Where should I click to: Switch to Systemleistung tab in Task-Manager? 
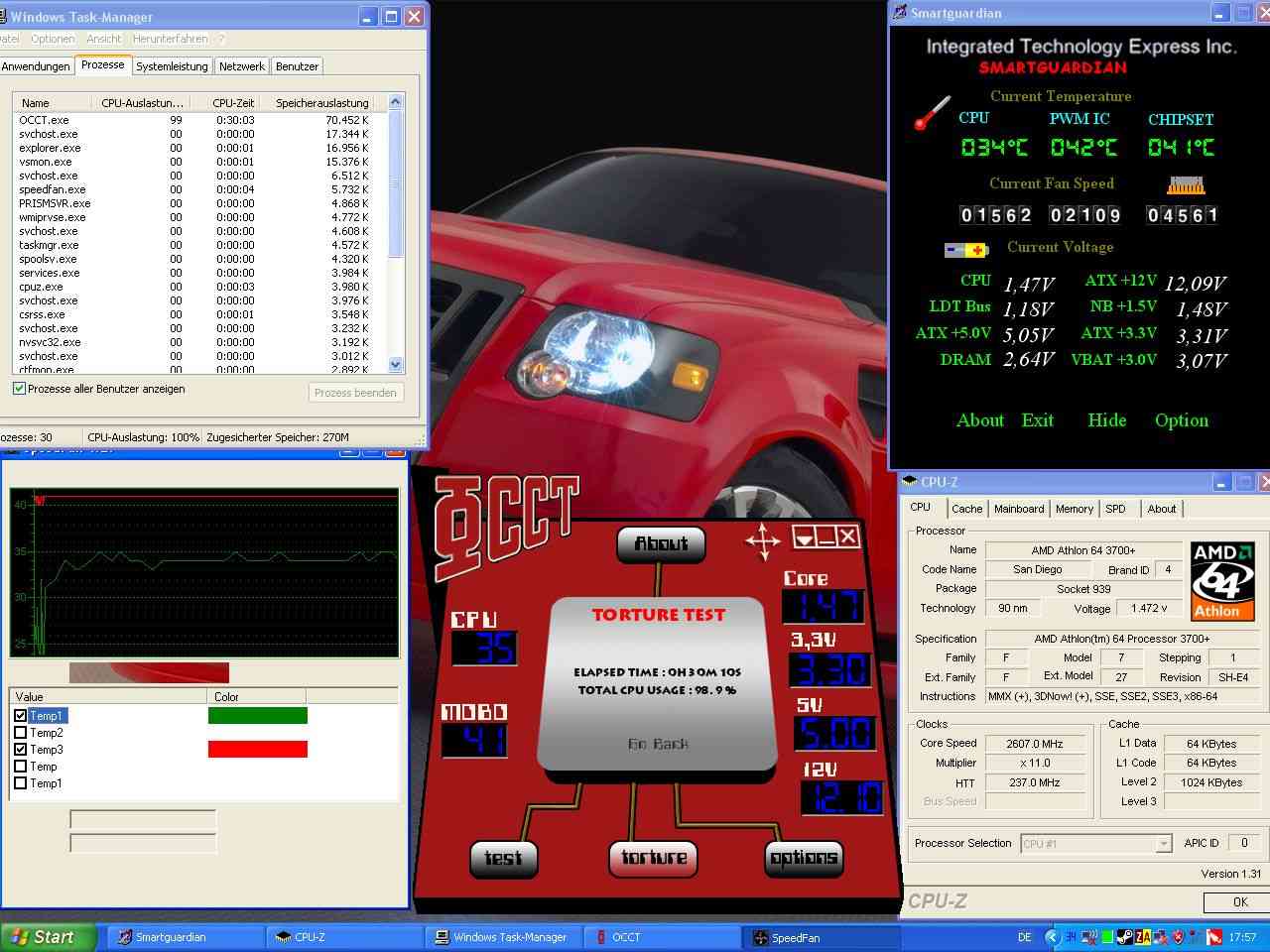tap(172, 66)
